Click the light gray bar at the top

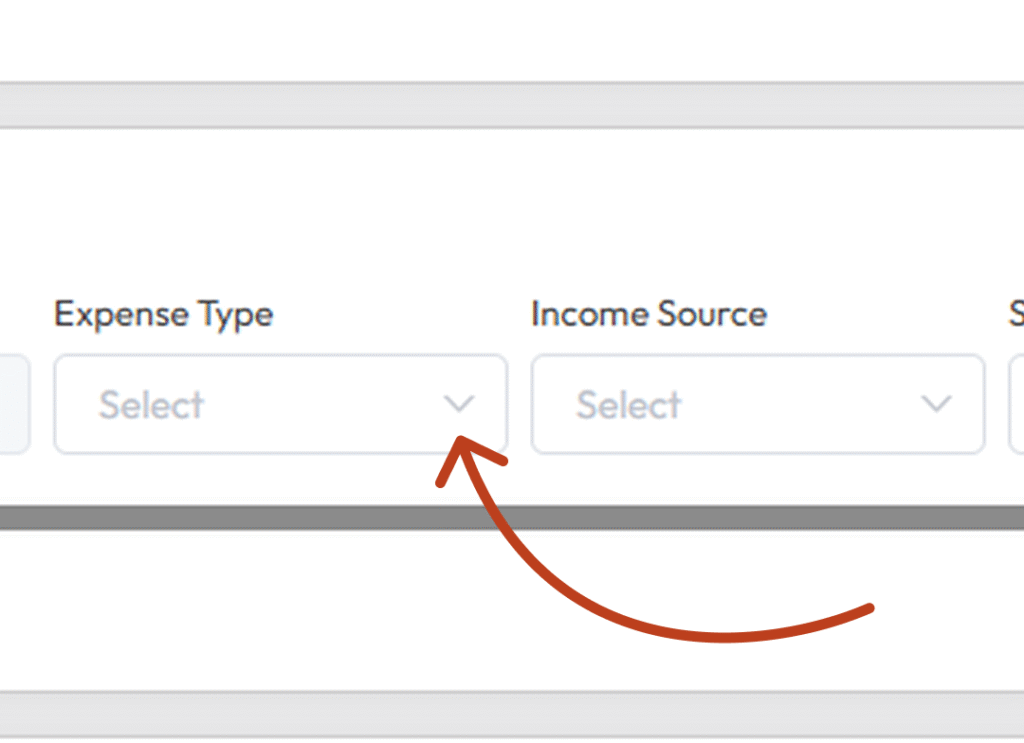pyautogui.click(x=512, y=105)
